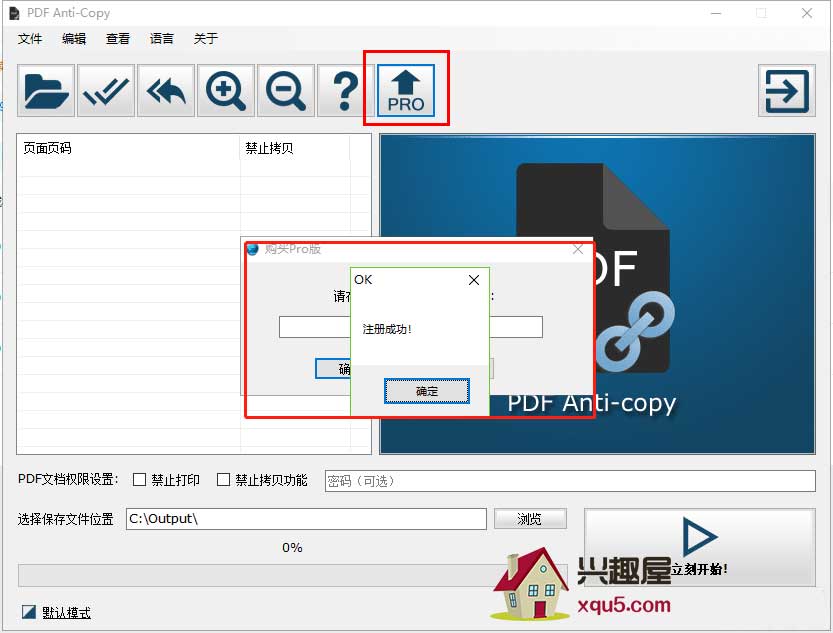
Task: Close the PDF Anti-Copy main window
Action: click(x=807, y=13)
